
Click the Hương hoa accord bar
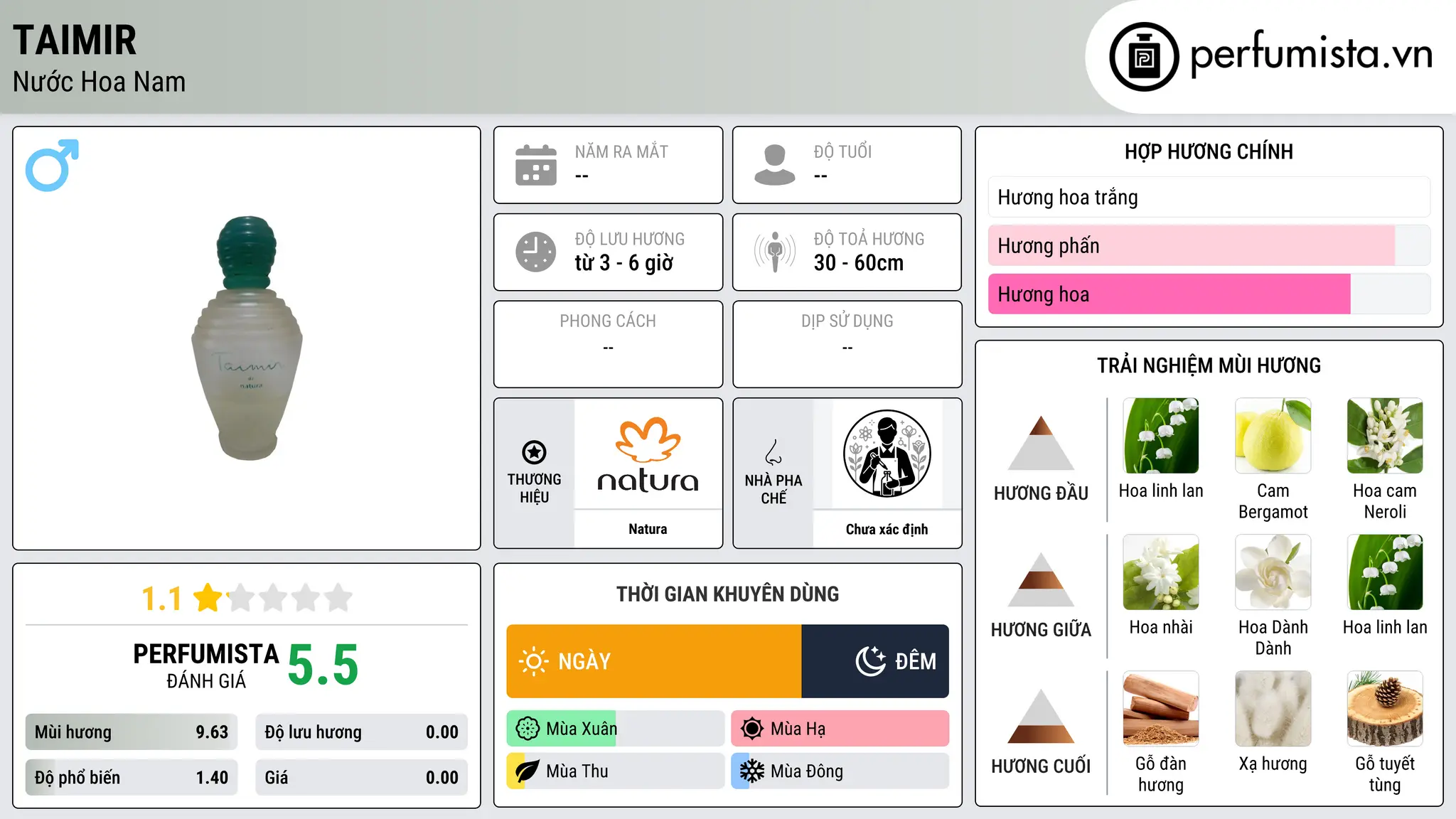[x=1209, y=294]
